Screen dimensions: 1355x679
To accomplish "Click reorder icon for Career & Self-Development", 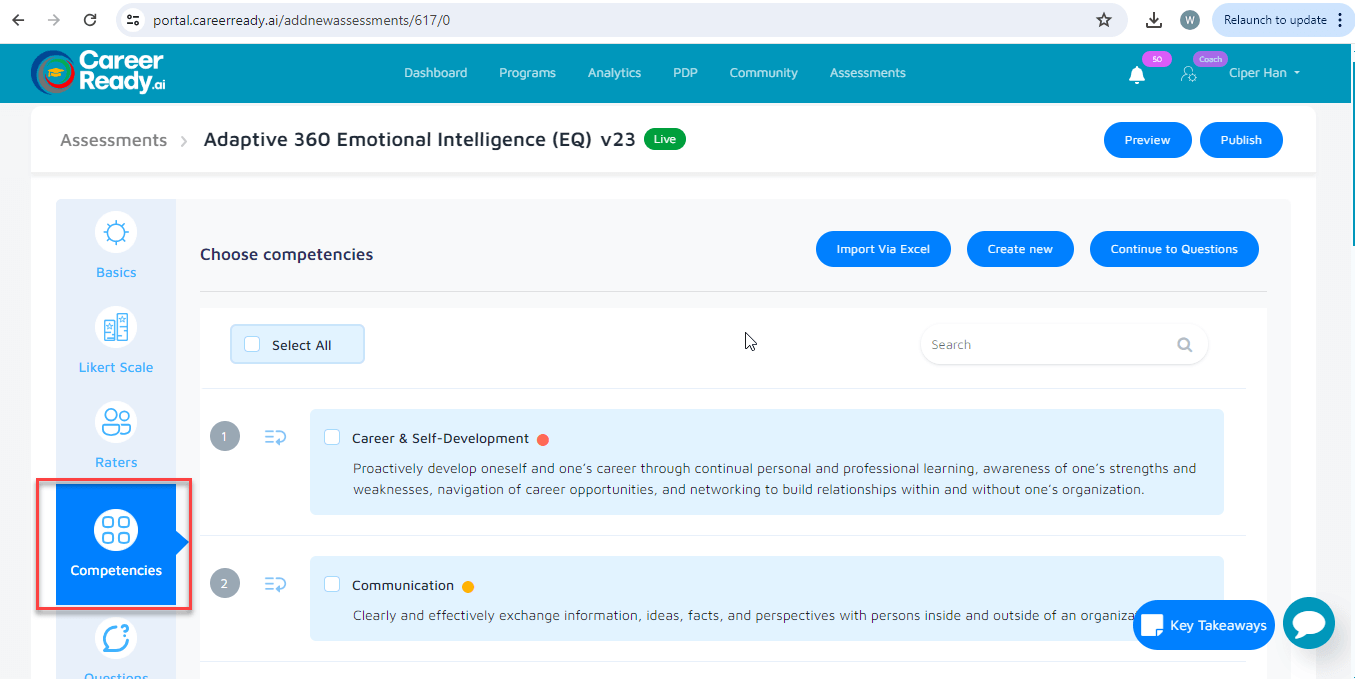I will click(275, 437).
